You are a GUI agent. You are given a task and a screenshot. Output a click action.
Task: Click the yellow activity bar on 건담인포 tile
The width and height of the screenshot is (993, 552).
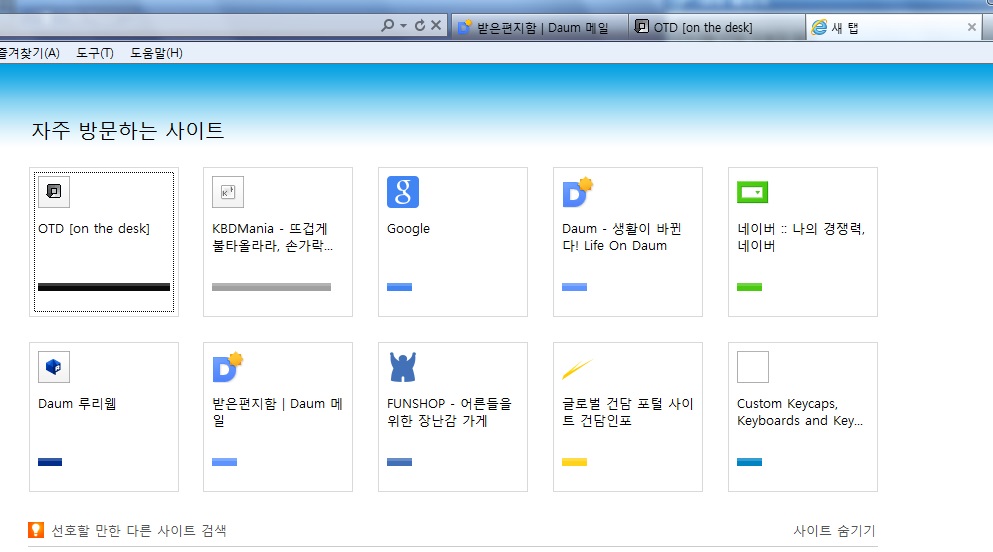click(x=574, y=462)
